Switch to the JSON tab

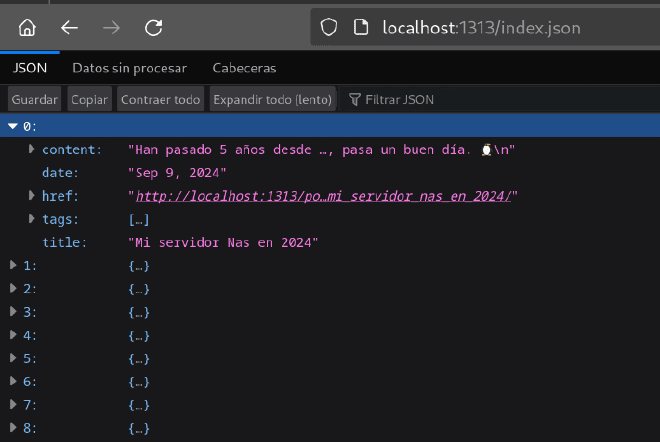pyautogui.click(x=30, y=68)
